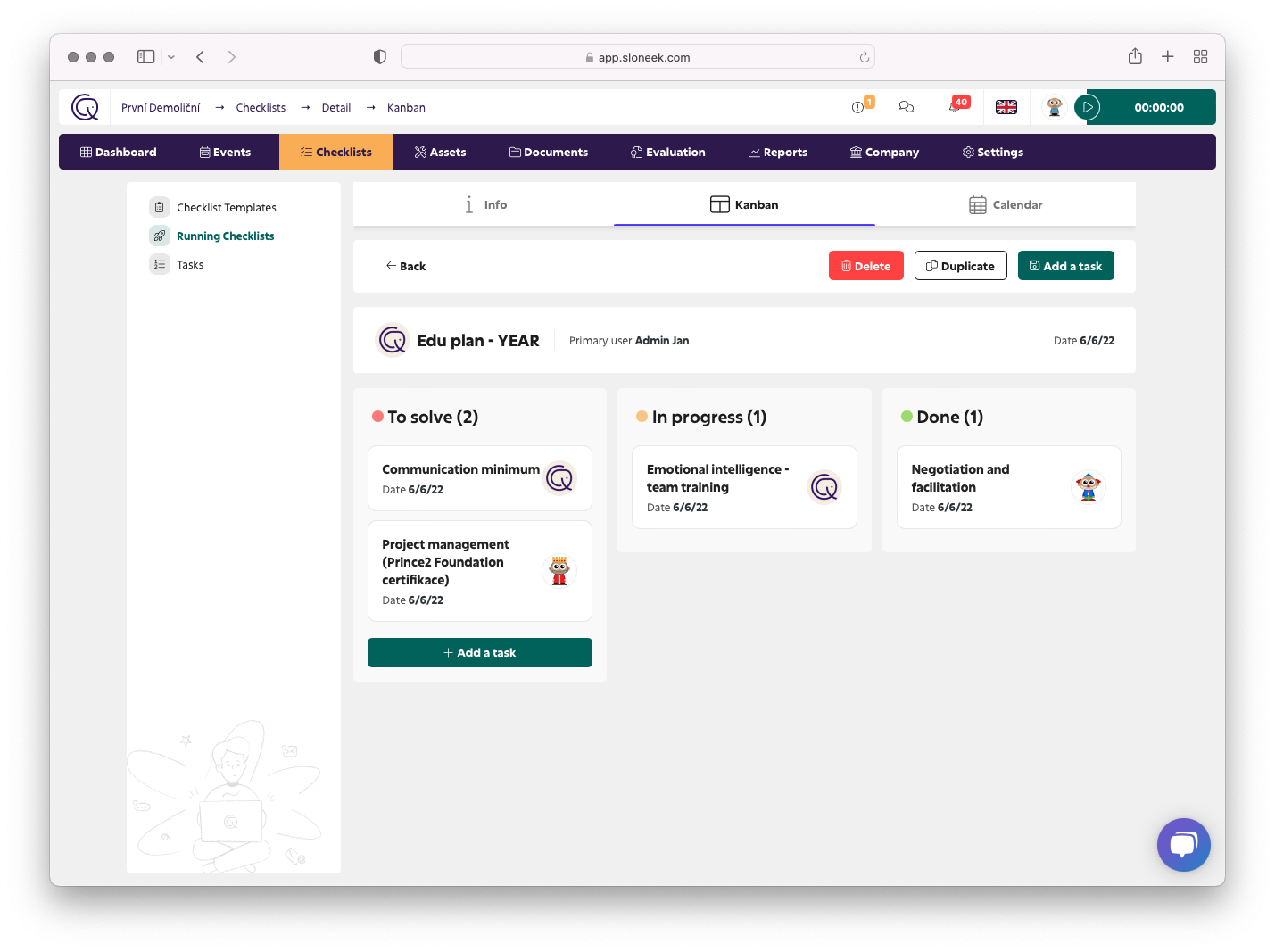Go to Evaluation menu

click(667, 152)
